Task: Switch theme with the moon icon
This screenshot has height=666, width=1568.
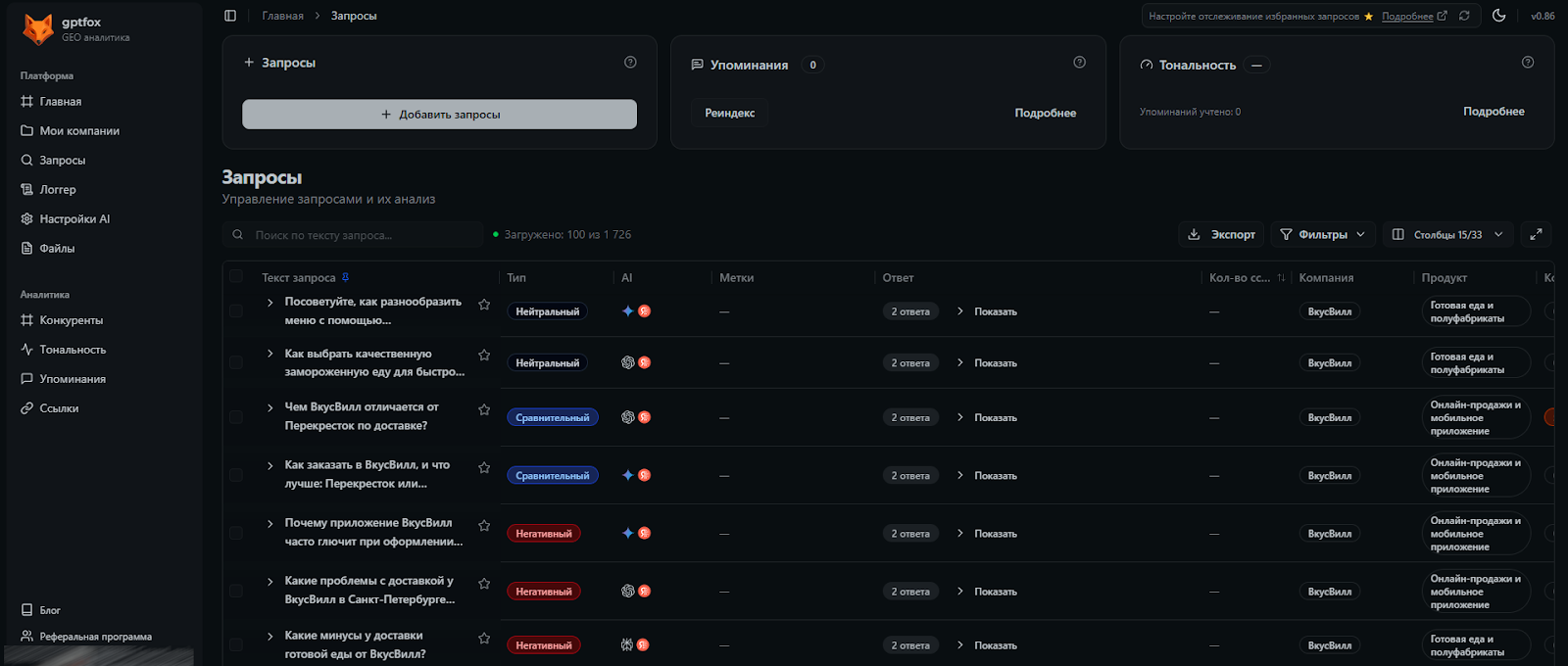Action: [x=1498, y=16]
